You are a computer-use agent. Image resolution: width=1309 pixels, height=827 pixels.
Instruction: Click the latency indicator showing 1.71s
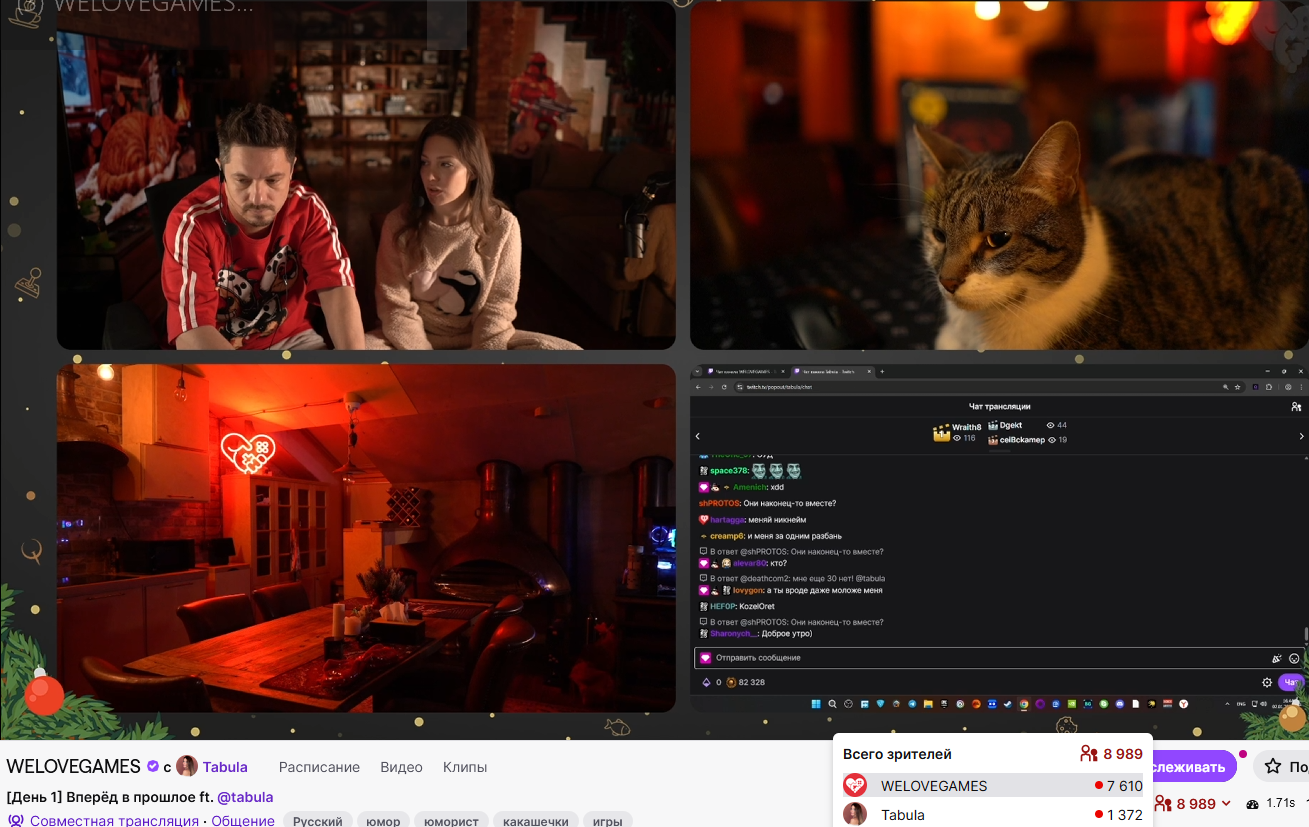tap(1271, 804)
